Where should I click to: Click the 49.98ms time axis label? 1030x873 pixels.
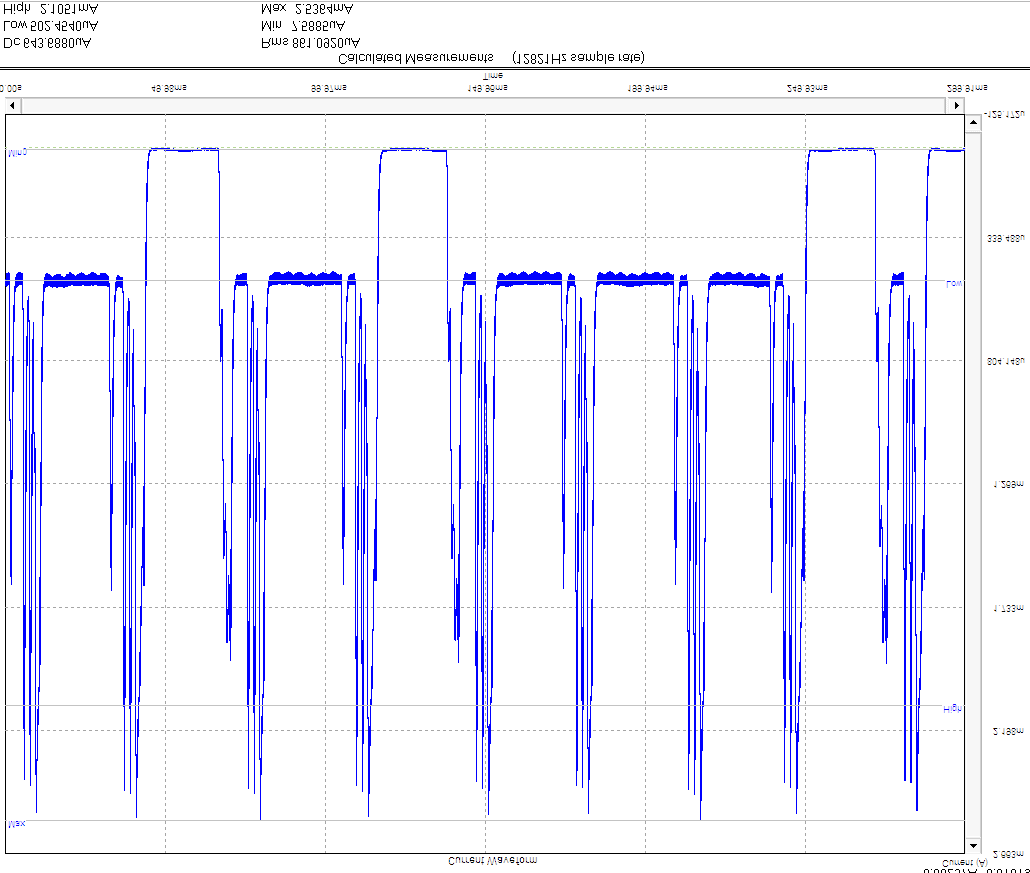tap(169, 87)
